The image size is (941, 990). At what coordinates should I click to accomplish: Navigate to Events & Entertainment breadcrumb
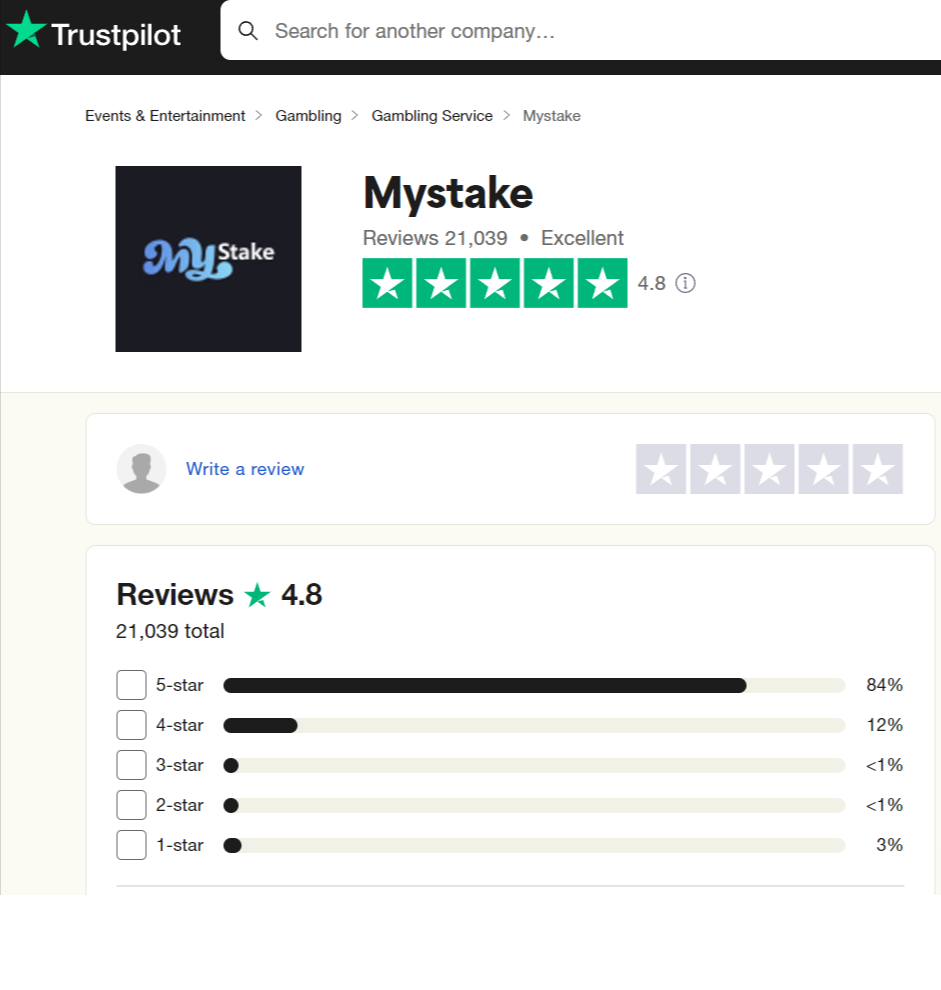[164, 115]
